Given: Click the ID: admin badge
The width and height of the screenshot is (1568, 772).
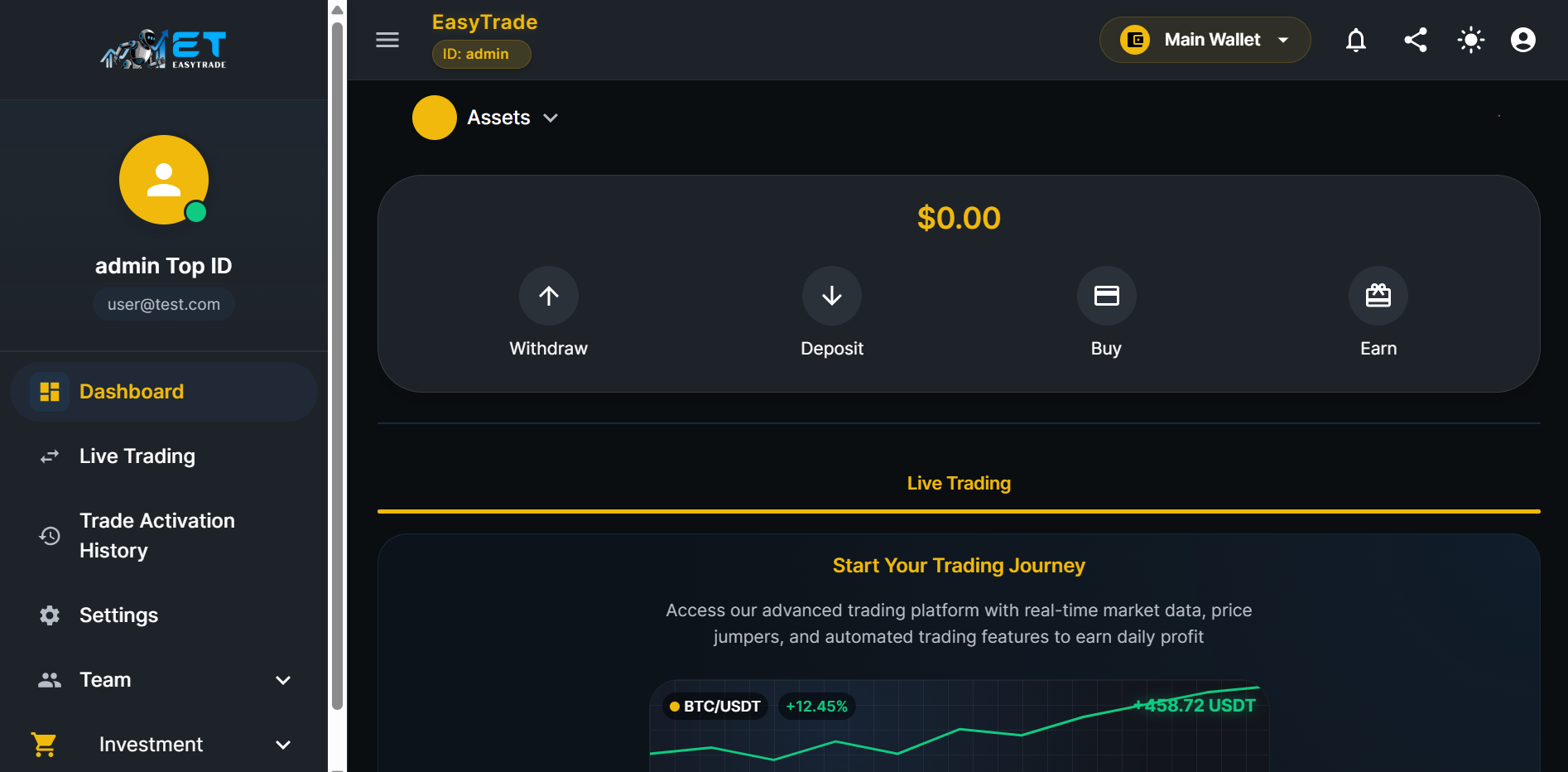Looking at the screenshot, I should tap(481, 54).
